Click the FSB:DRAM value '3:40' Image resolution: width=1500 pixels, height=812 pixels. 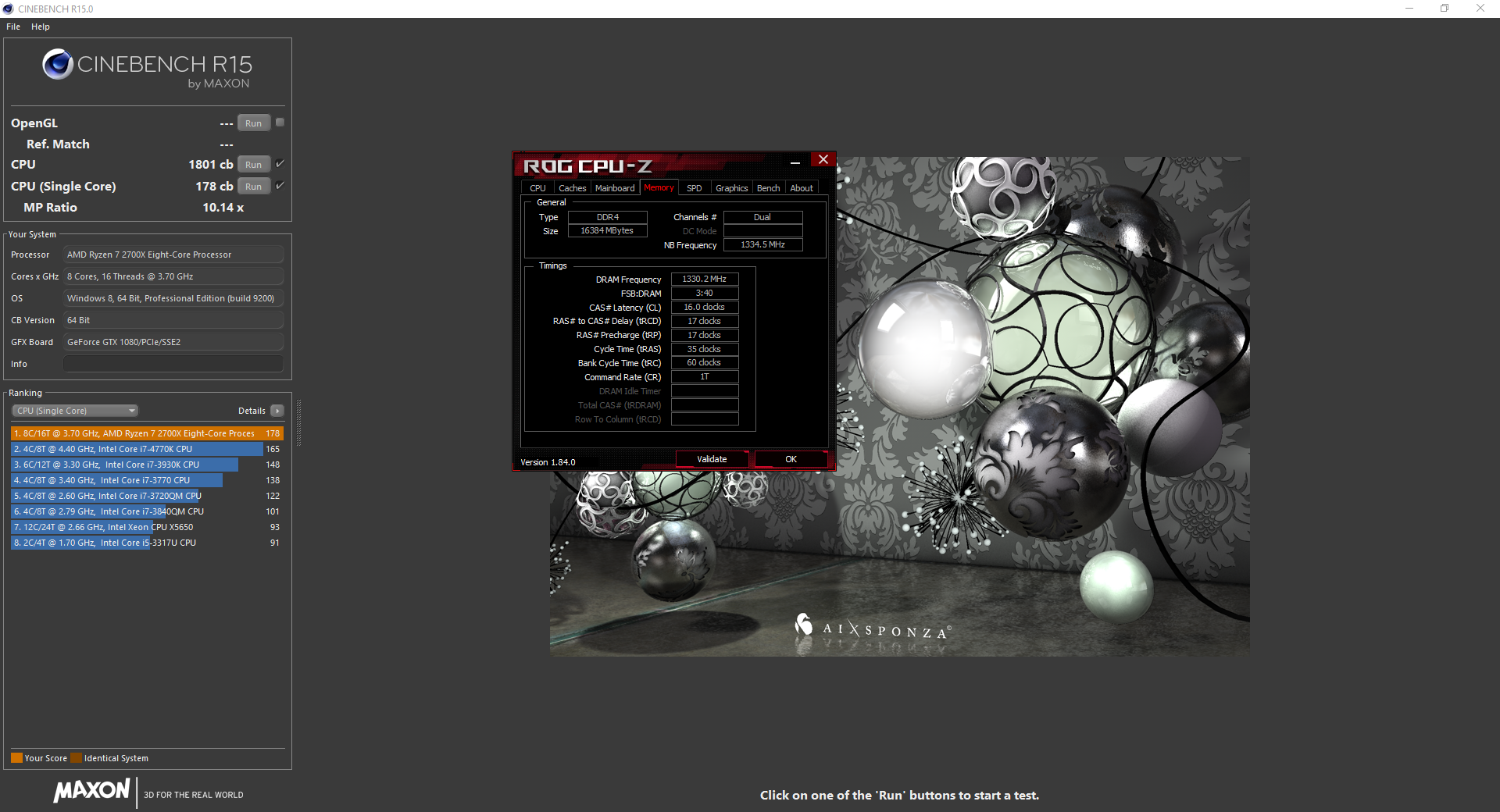[705, 294]
